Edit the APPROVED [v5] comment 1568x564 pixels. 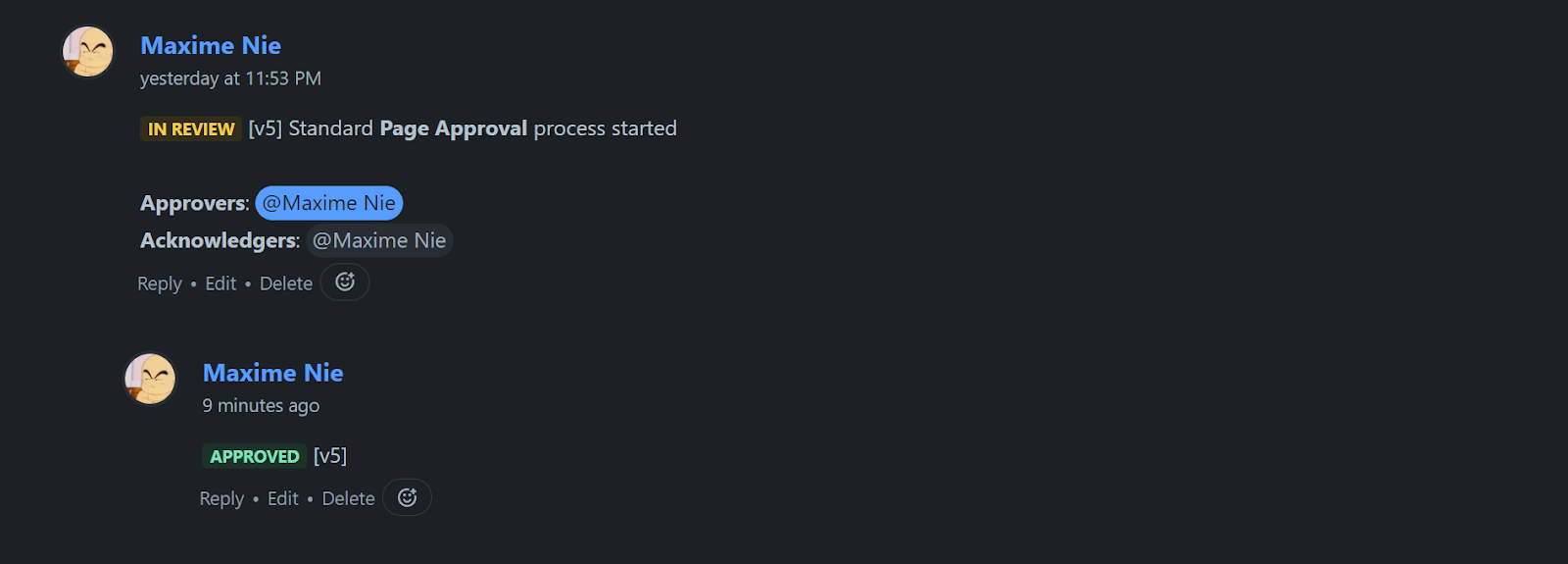coord(283,498)
